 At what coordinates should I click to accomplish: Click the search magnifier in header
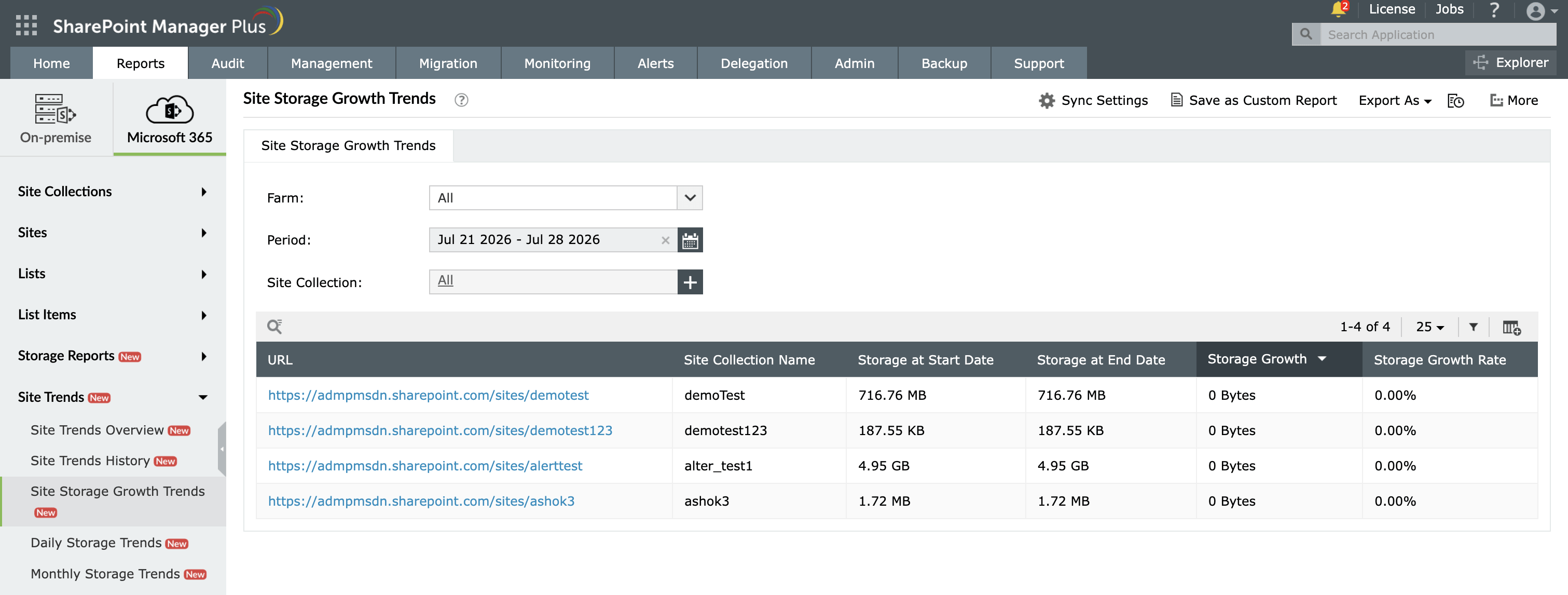[x=1306, y=35]
